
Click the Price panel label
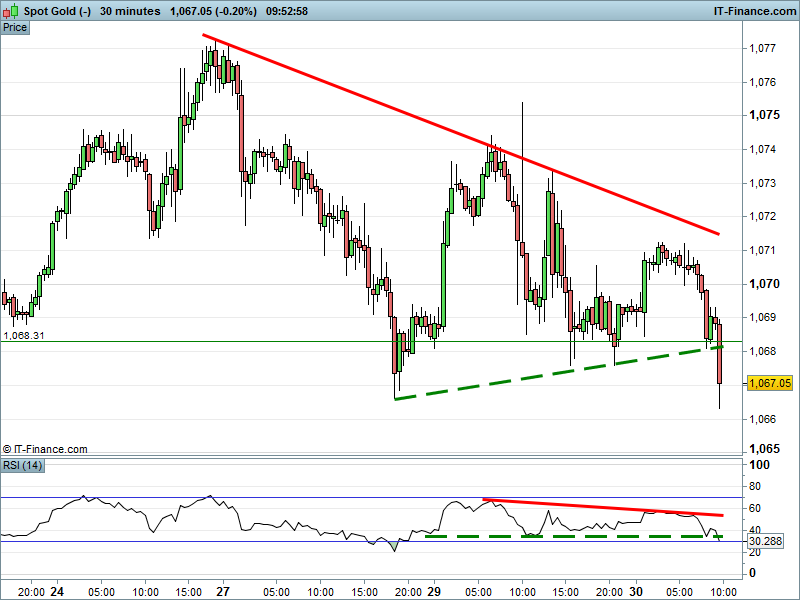(15, 27)
